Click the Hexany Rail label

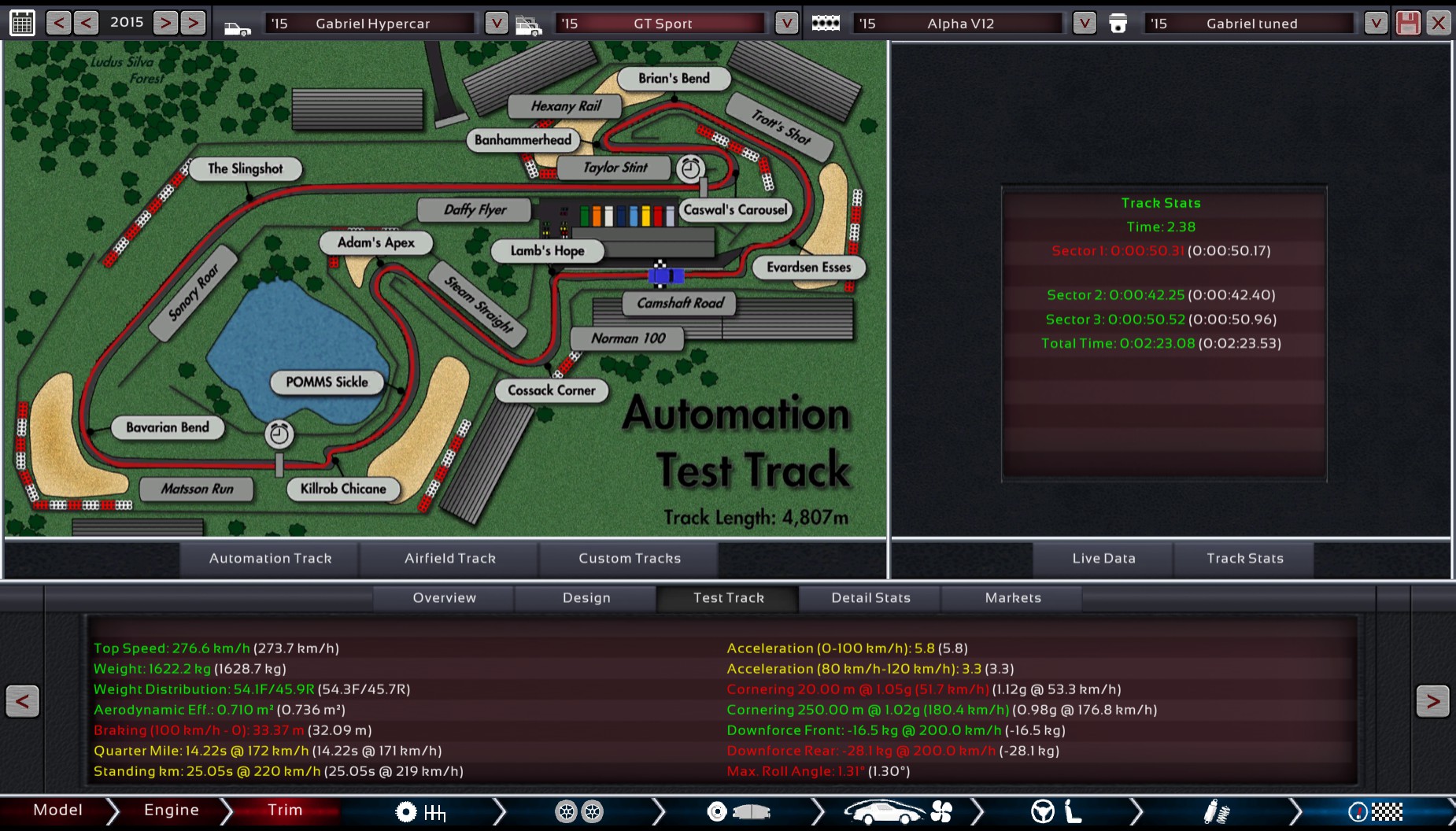tap(565, 106)
